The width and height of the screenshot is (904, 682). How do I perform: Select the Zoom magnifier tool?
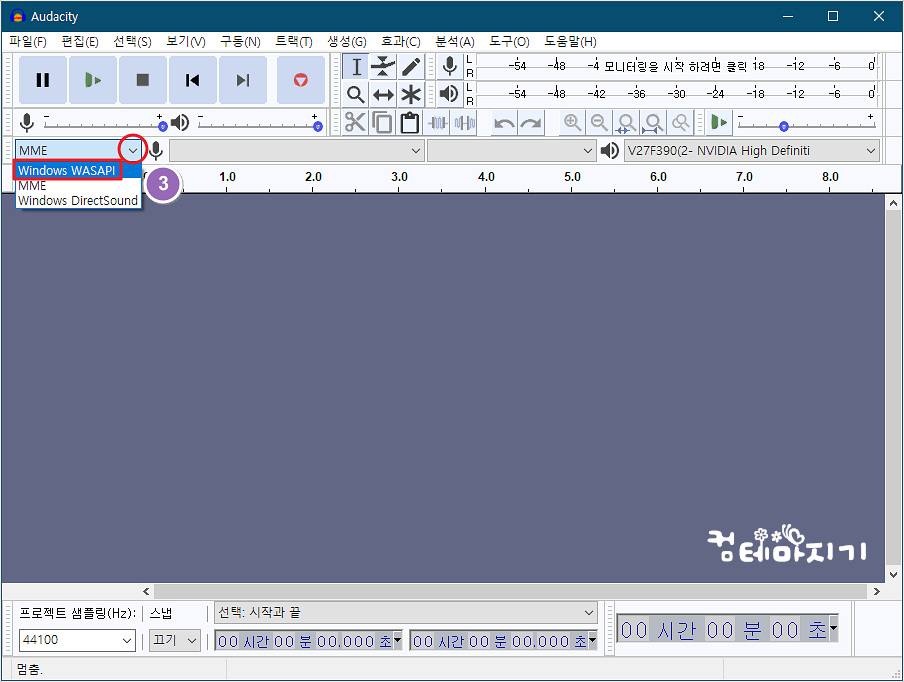pos(356,94)
